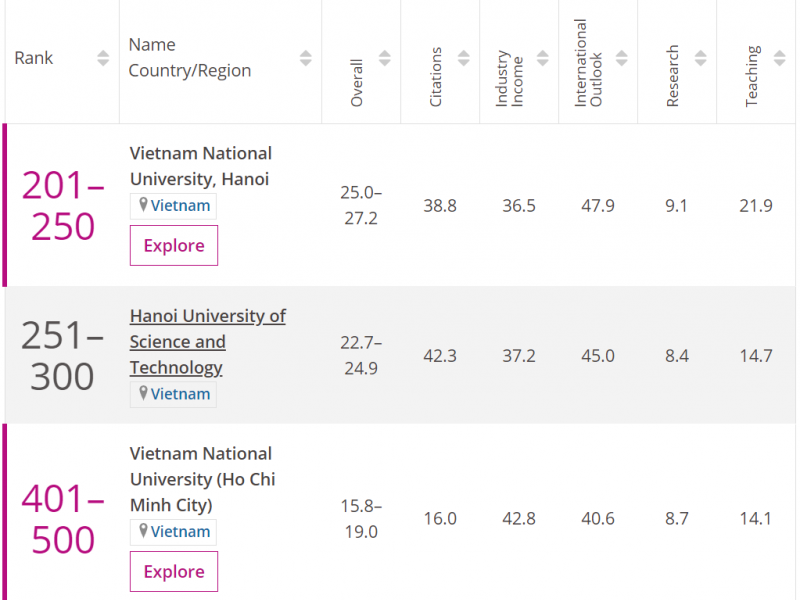
Task: Sort by Teaching score arrows
Action: pos(780,58)
